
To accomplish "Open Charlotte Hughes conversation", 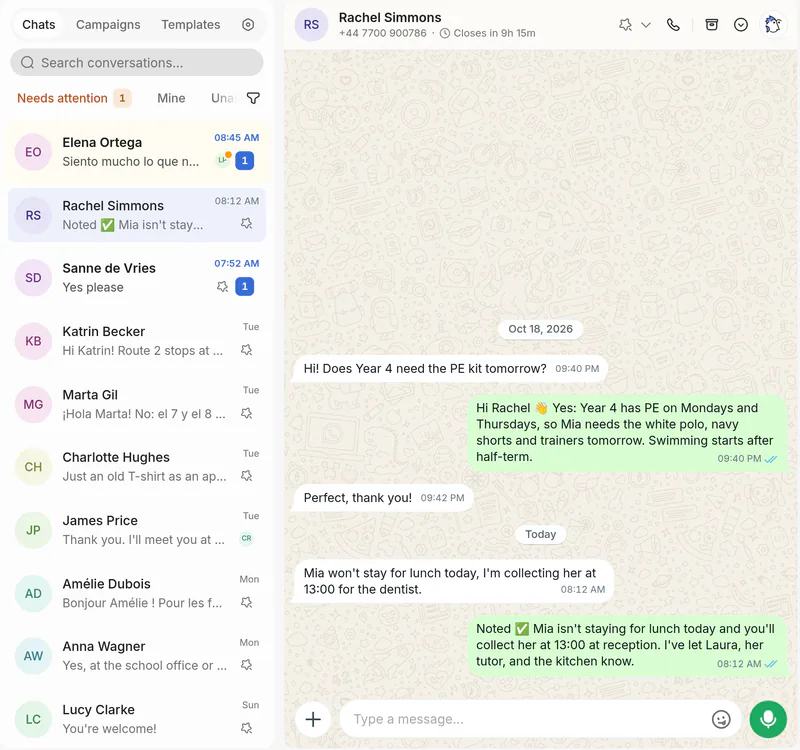I will click(x=137, y=467).
